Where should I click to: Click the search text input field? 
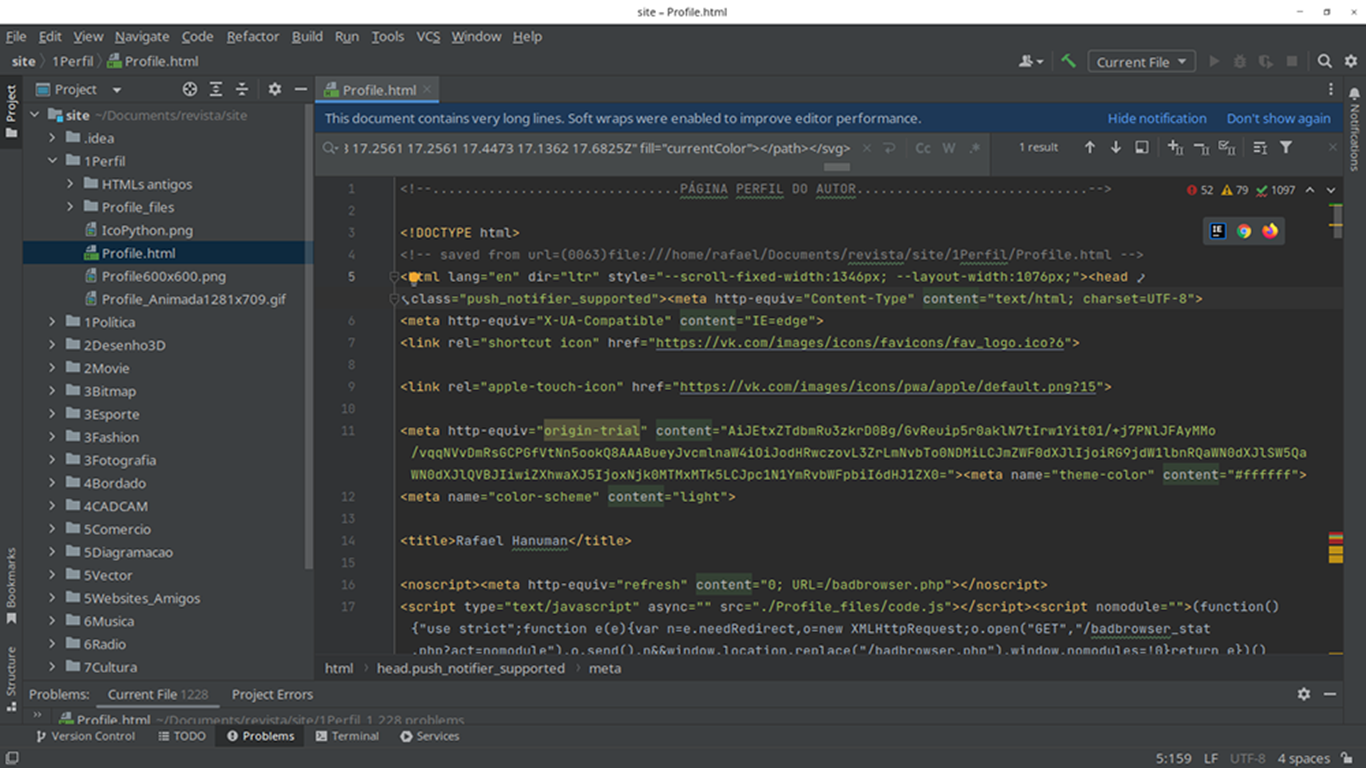click(x=595, y=148)
